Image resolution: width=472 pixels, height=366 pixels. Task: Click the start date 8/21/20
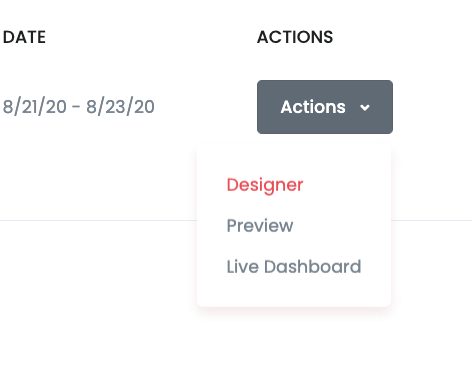pyautogui.click(x=35, y=107)
